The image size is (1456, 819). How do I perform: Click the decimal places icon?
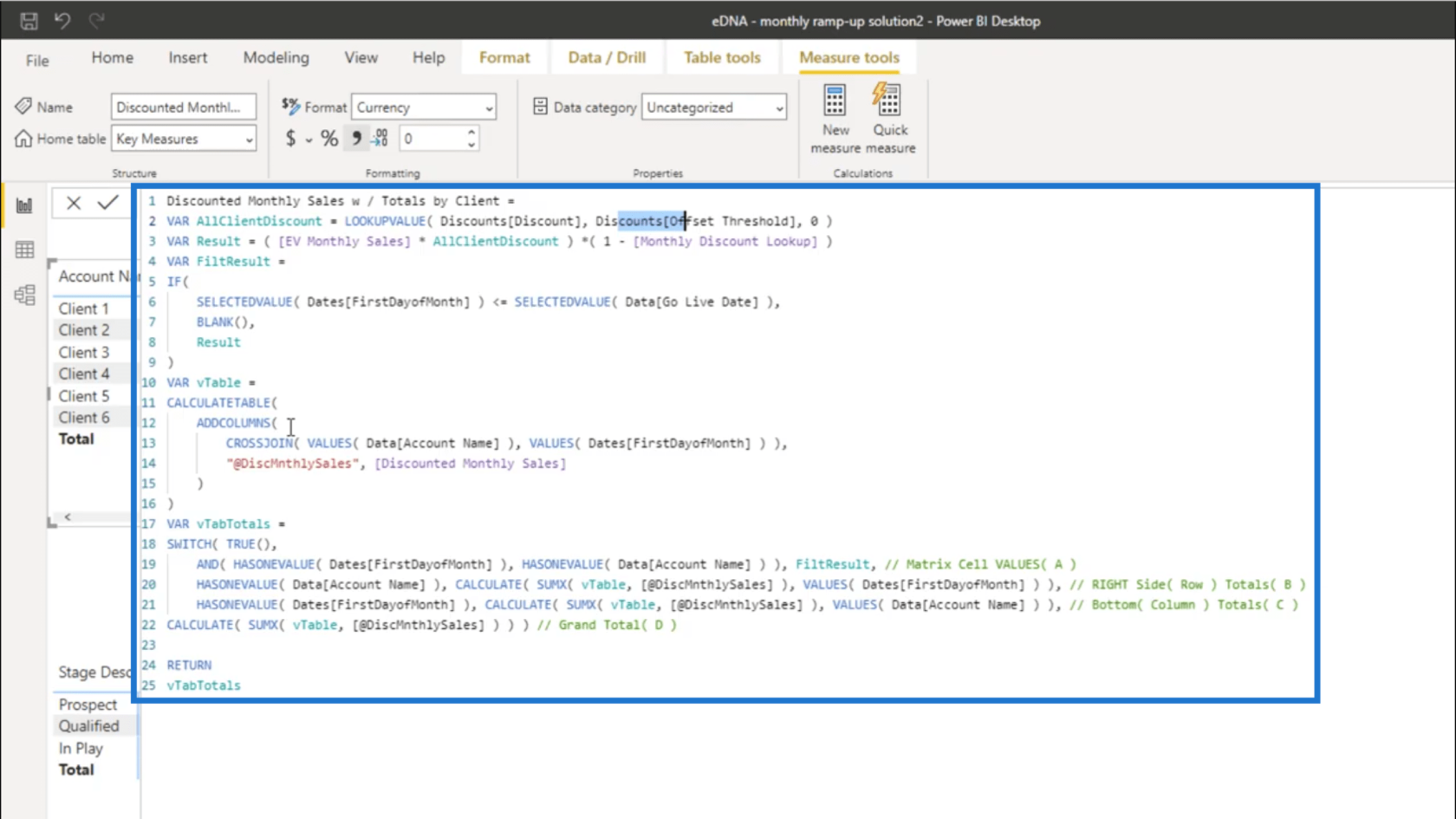tap(380, 138)
